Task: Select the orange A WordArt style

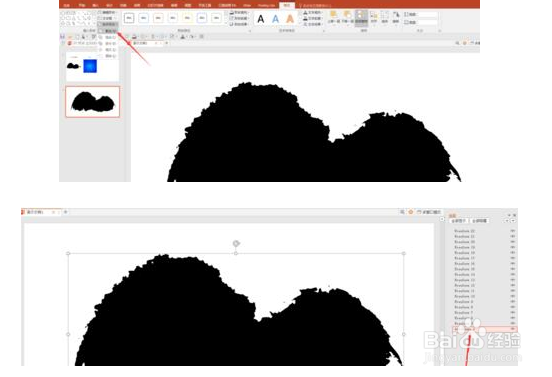Action: 290,19
